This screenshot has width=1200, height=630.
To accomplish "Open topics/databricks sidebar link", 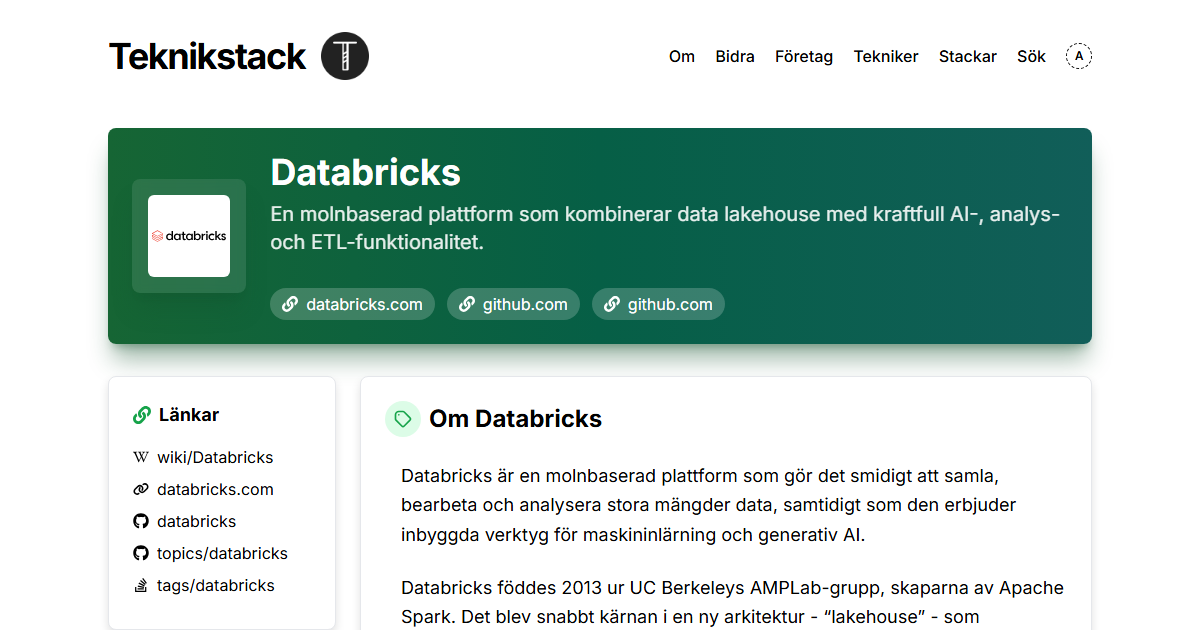I will 222,553.
